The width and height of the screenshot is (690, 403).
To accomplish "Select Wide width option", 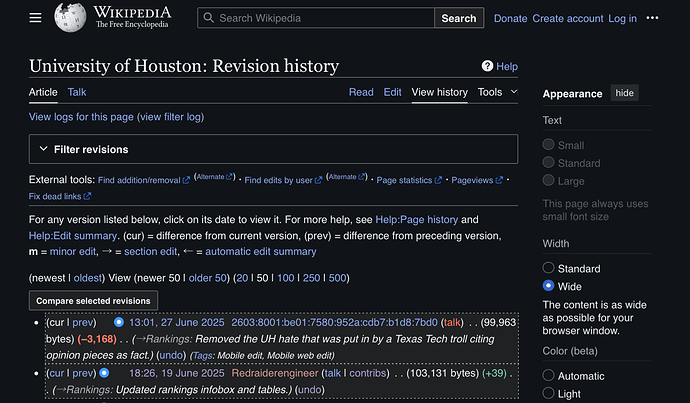I will pos(548,286).
